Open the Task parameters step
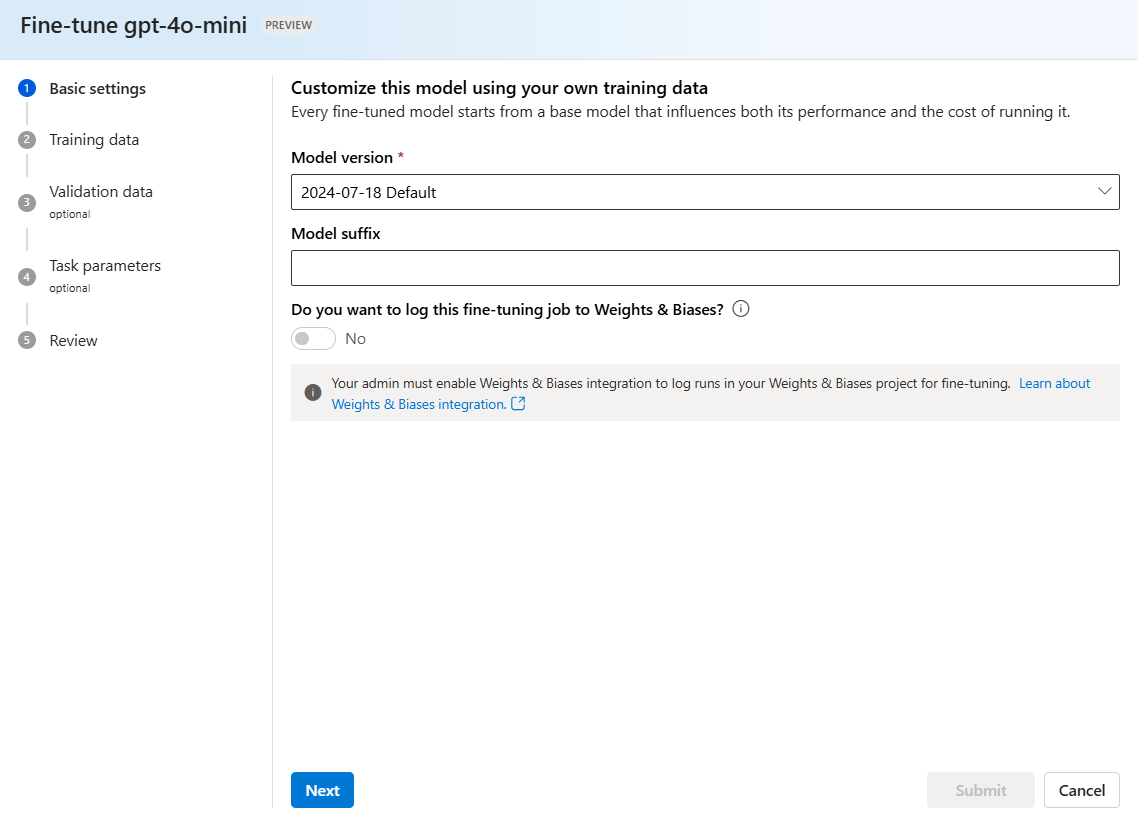Viewport: 1138px width, 820px height. click(105, 266)
